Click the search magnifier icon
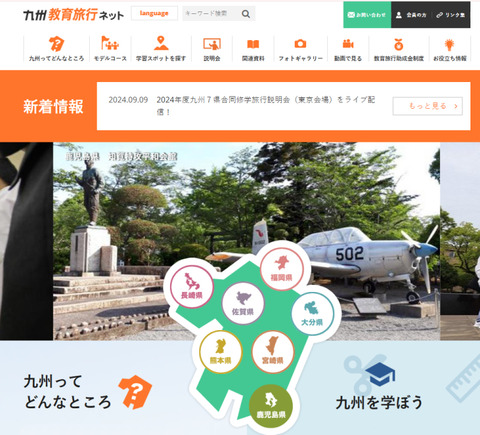The height and width of the screenshot is (435, 480). (x=246, y=14)
